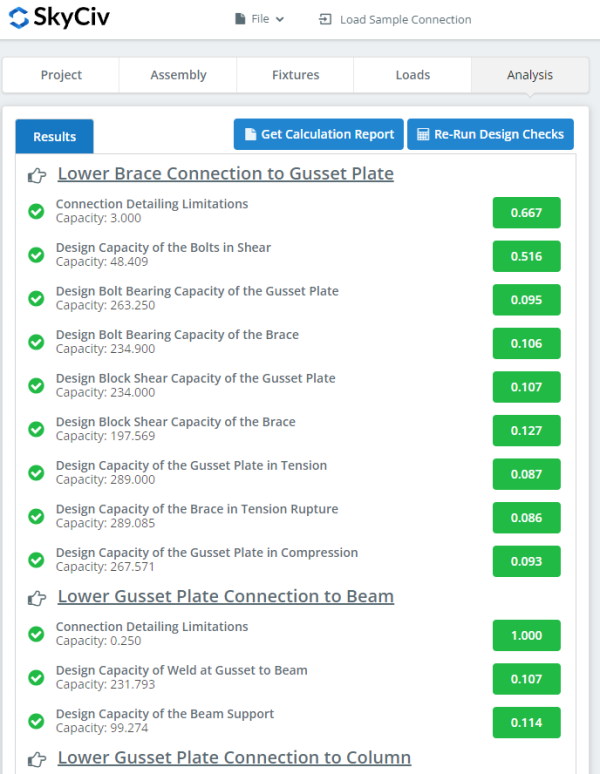The height and width of the screenshot is (774, 600).
Task: Open the File dropdown menu
Action: click(259, 19)
